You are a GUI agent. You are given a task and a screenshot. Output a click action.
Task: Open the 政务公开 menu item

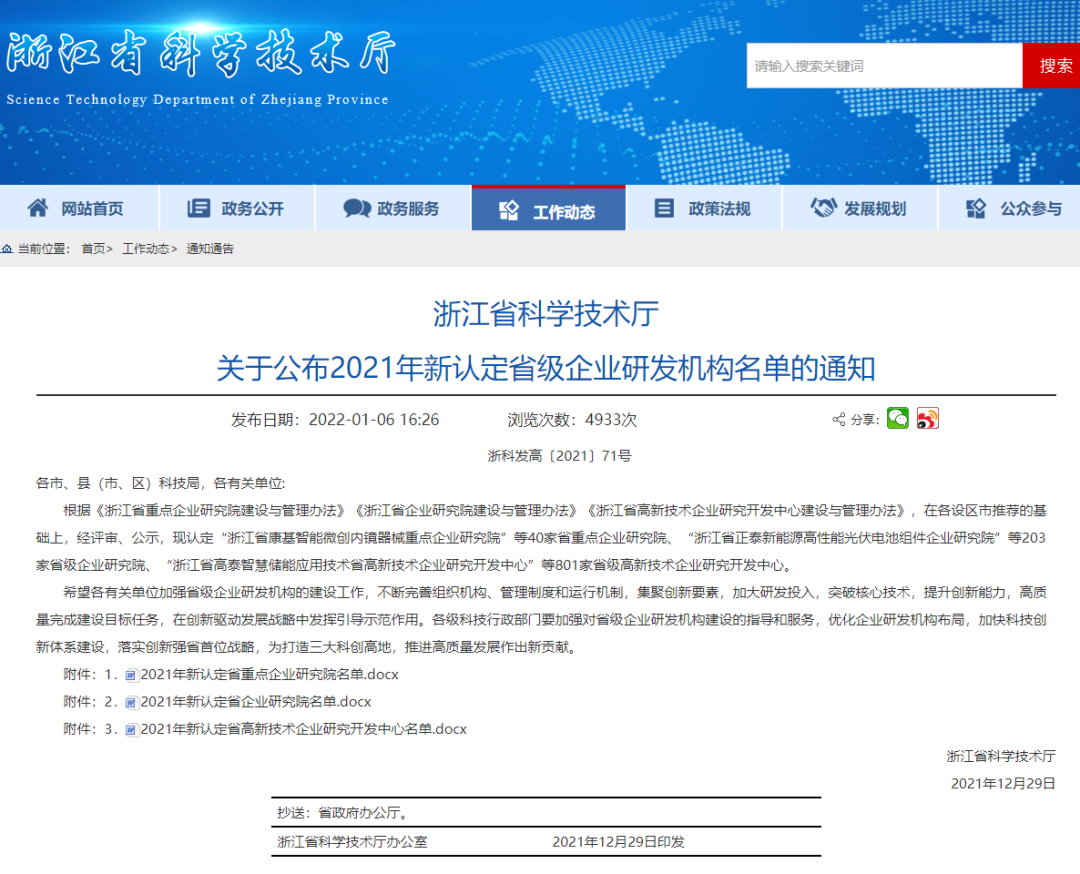[x=237, y=208]
